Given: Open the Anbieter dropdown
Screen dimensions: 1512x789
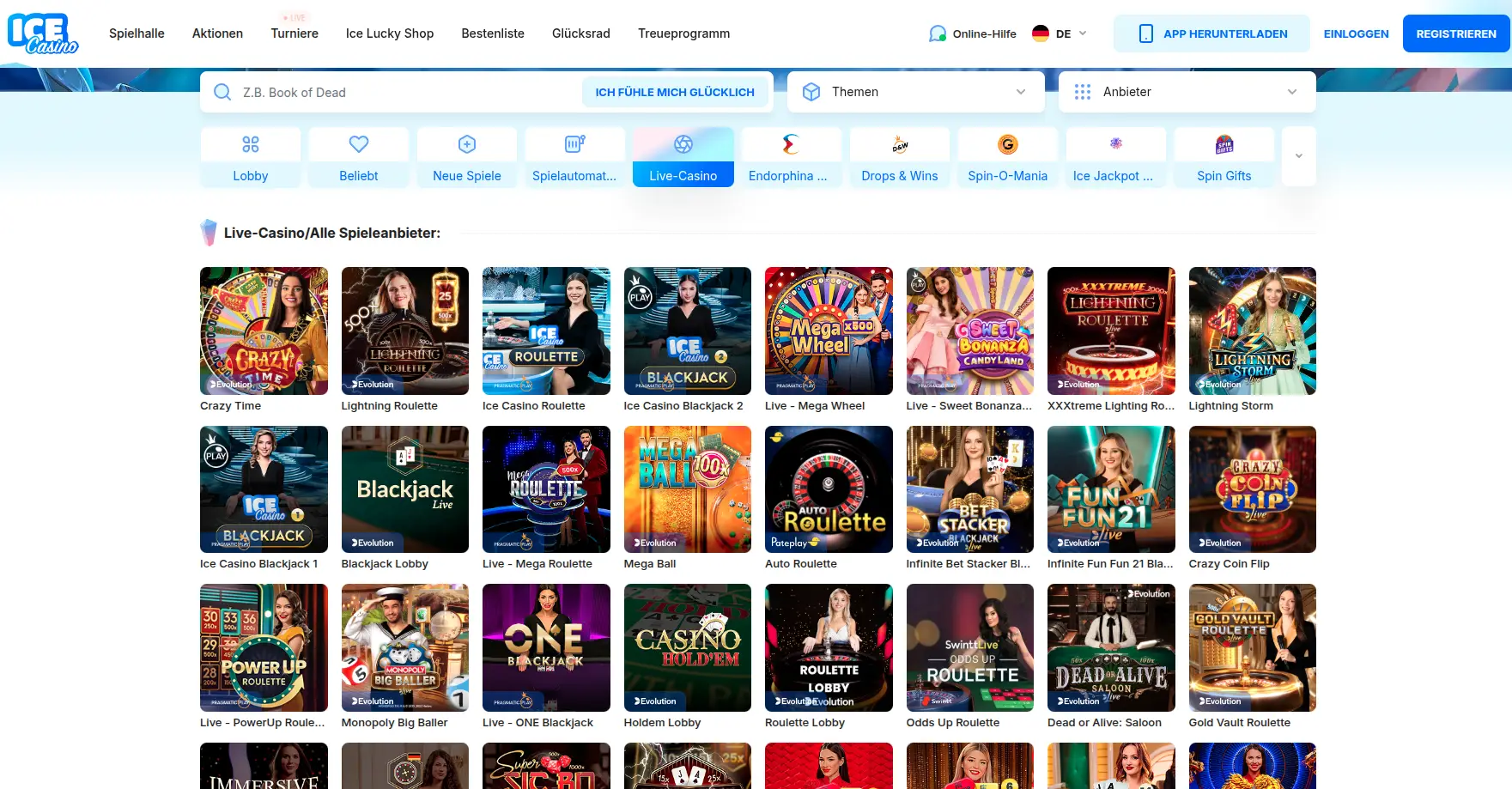Looking at the screenshot, I should click(x=1187, y=92).
